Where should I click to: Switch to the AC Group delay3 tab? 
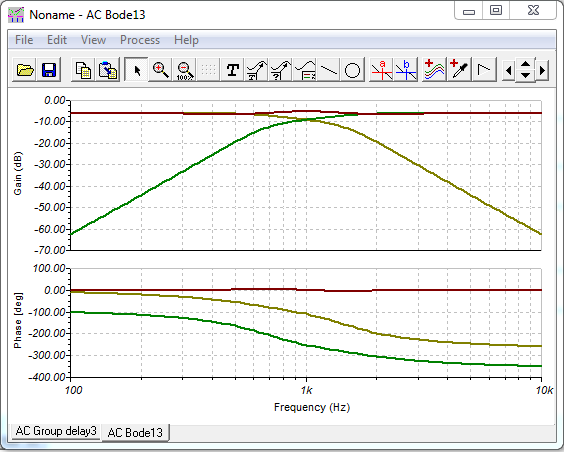click(x=56, y=431)
